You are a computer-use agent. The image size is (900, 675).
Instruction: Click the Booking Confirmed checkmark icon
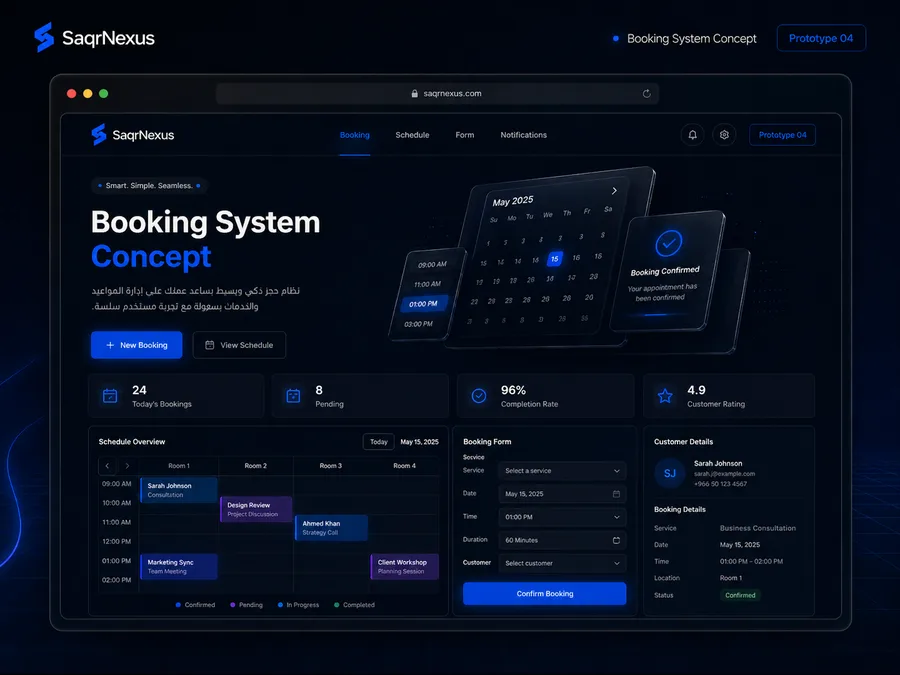pyautogui.click(x=669, y=243)
